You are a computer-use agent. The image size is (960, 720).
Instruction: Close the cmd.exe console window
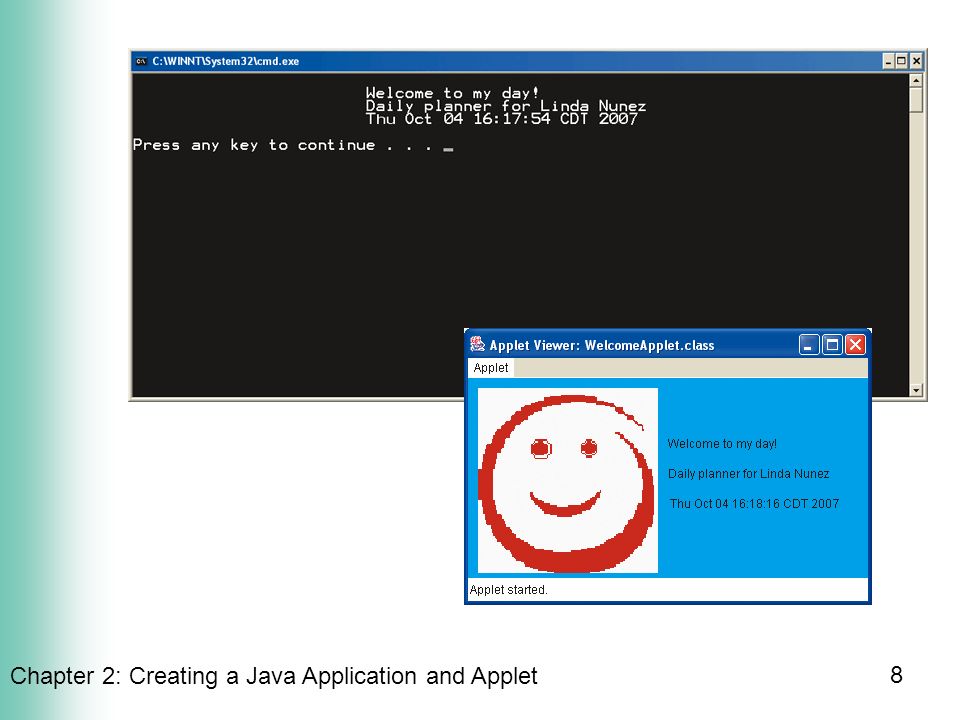tap(916, 61)
